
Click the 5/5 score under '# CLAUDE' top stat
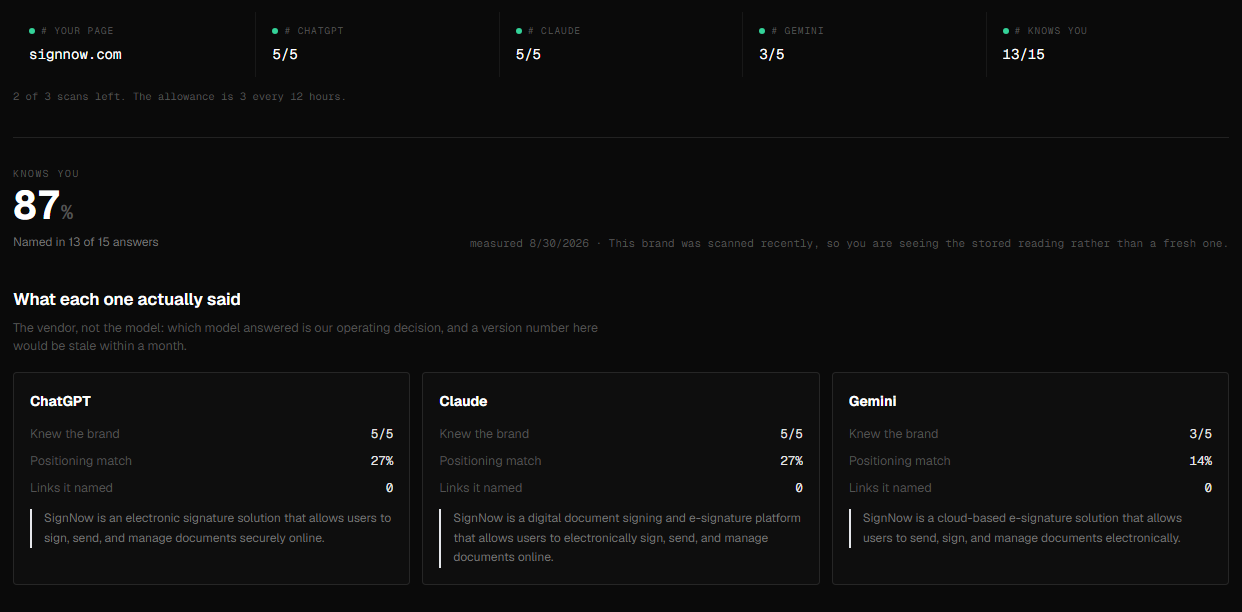point(528,54)
